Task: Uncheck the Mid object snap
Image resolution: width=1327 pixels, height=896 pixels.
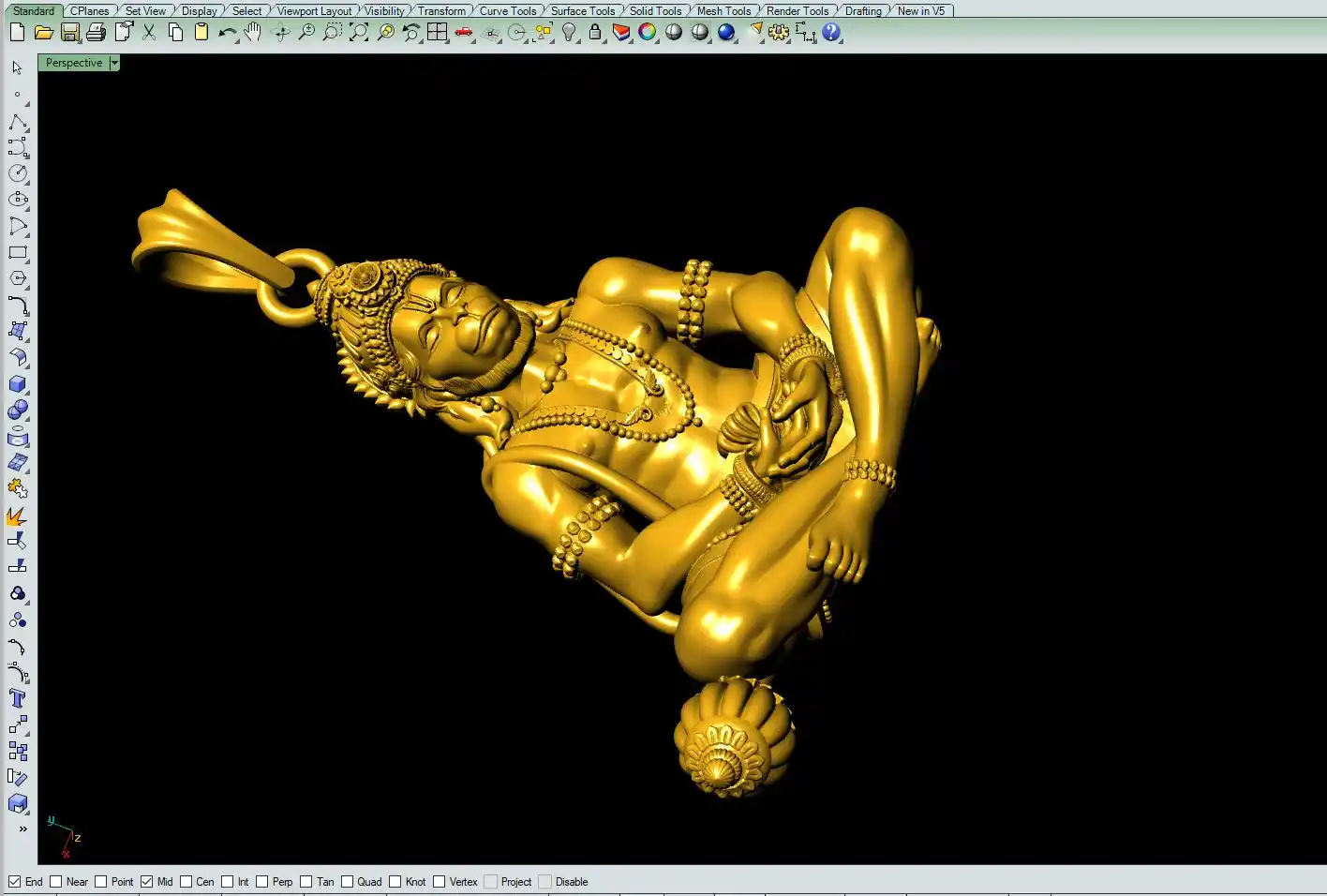Action: 146,882
